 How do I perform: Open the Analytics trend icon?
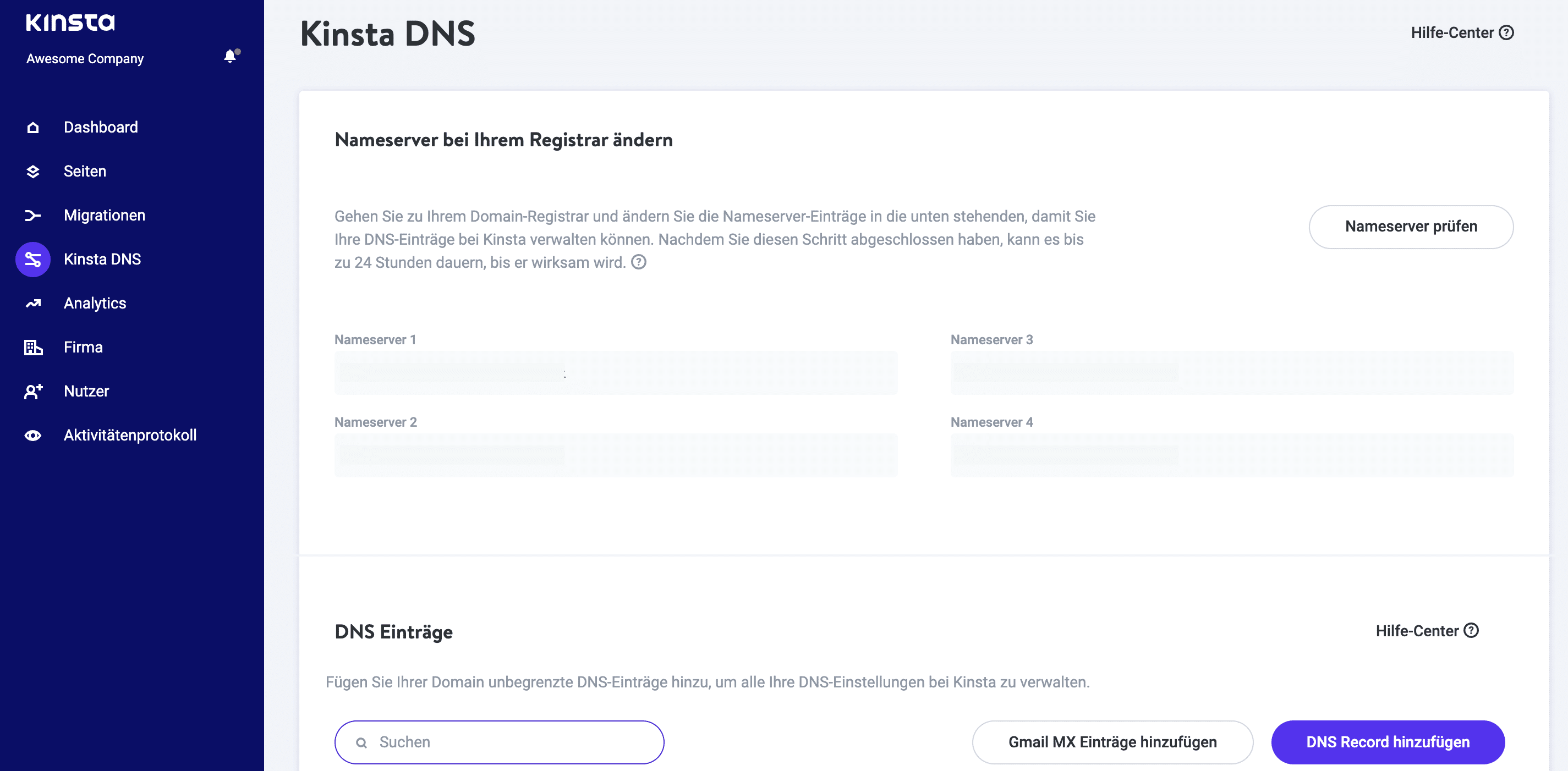click(33, 303)
